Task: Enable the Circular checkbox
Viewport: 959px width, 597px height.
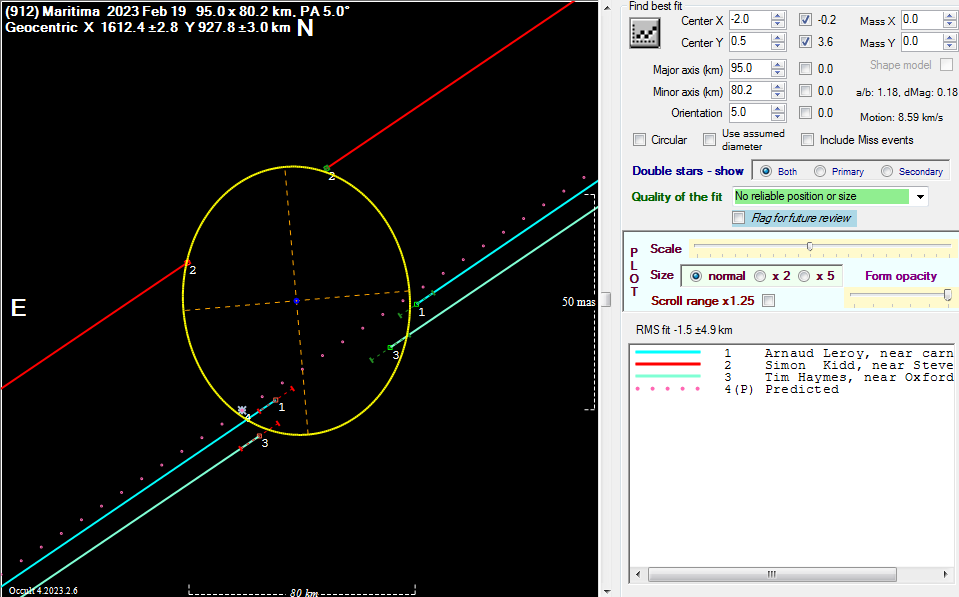Action: click(x=640, y=140)
